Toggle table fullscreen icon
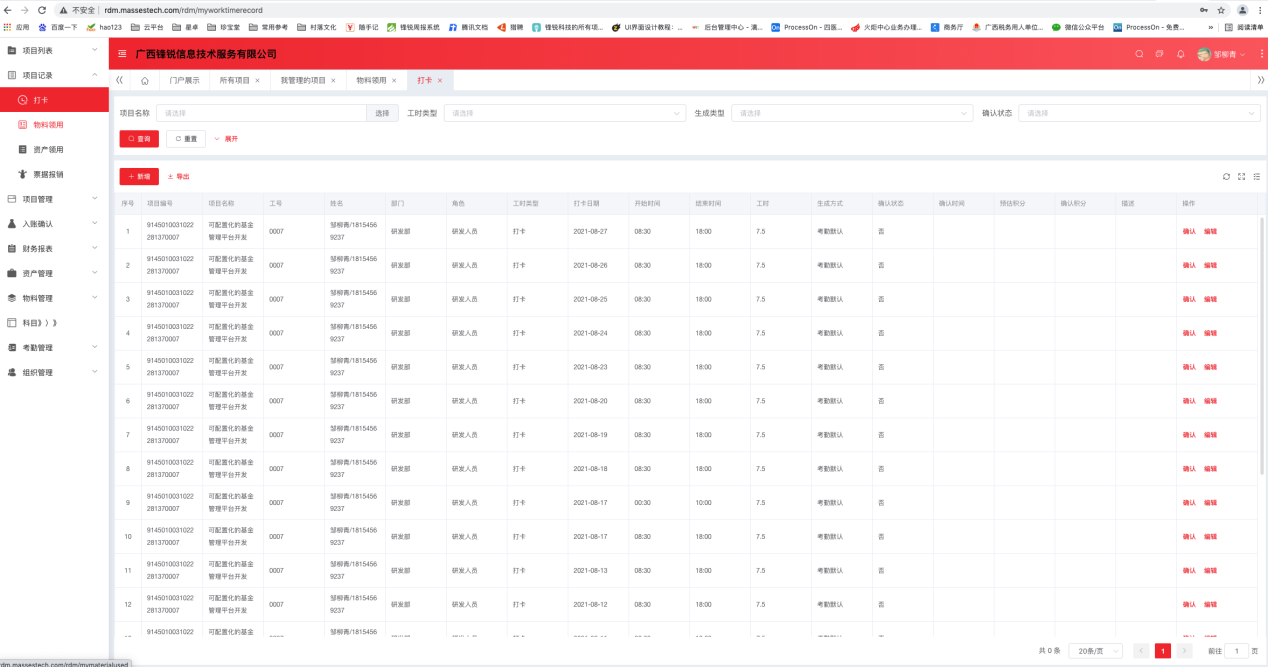The width and height of the screenshot is (1268, 667). pos(1241,176)
